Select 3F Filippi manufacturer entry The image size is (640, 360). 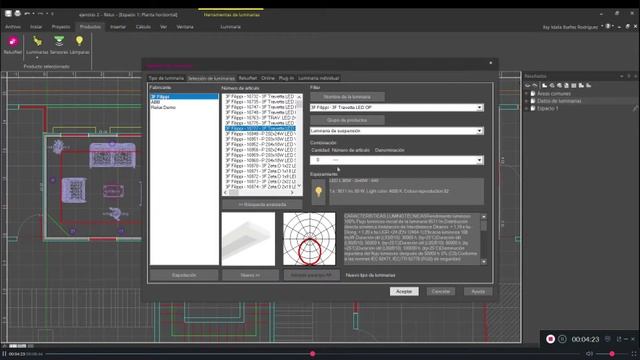click(x=184, y=97)
